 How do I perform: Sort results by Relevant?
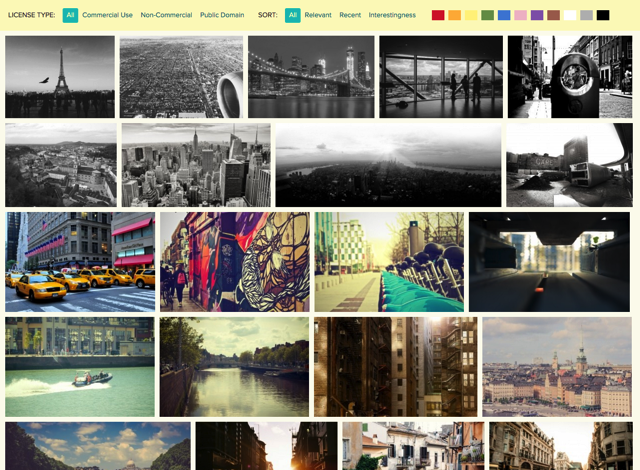(x=318, y=15)
